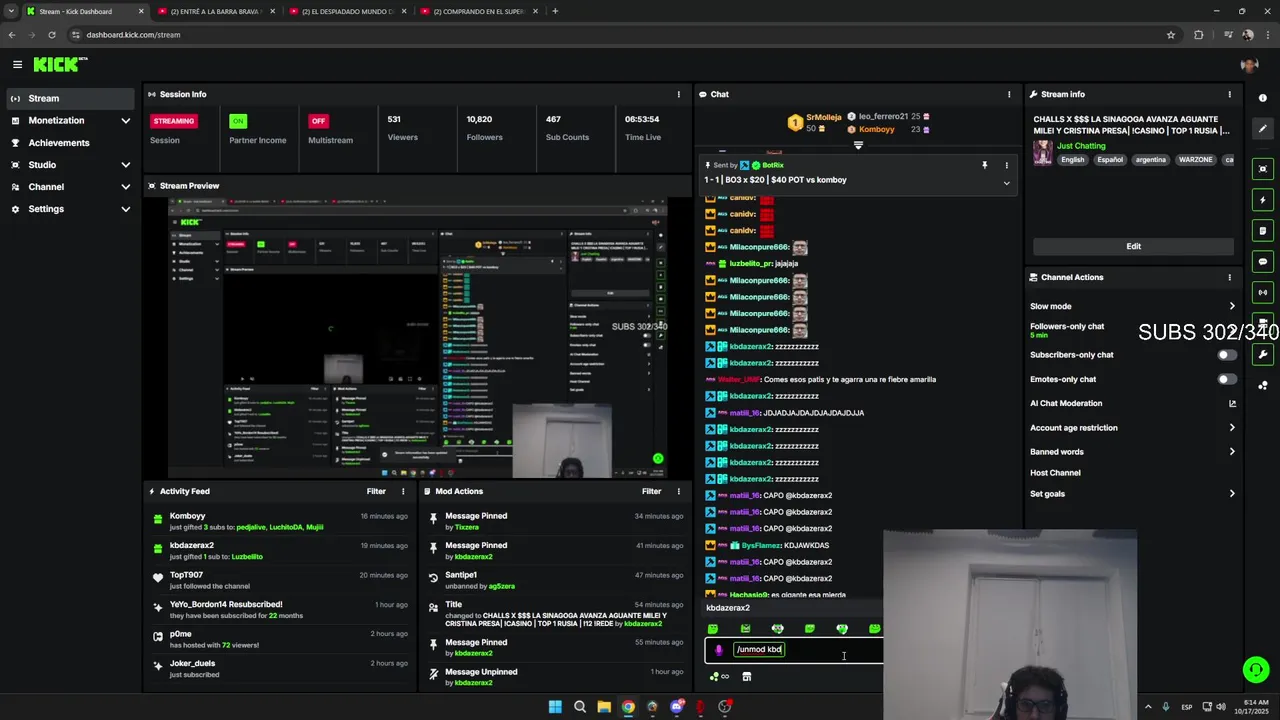Viewport: 1280px width, 720px height.
Task: Expand the Settings sidebar section
Action: coord(125,209)
